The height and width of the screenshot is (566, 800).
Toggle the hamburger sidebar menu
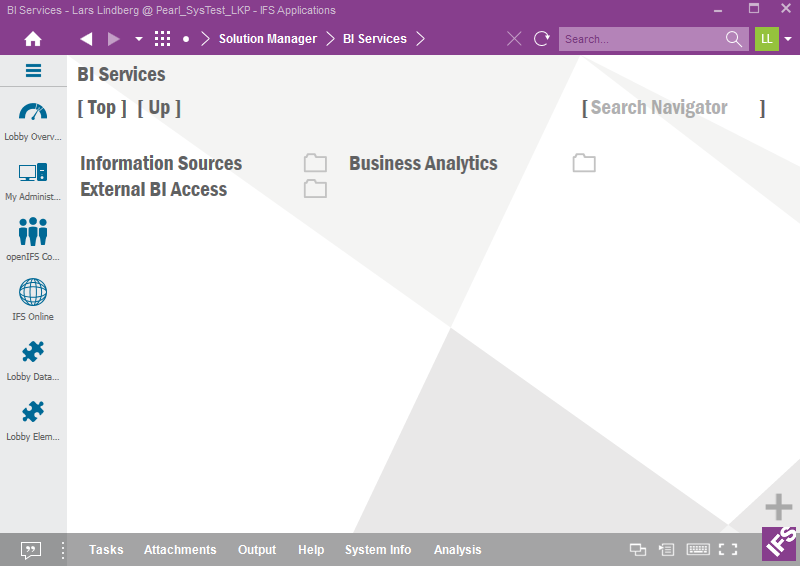[x=33, y=70]
